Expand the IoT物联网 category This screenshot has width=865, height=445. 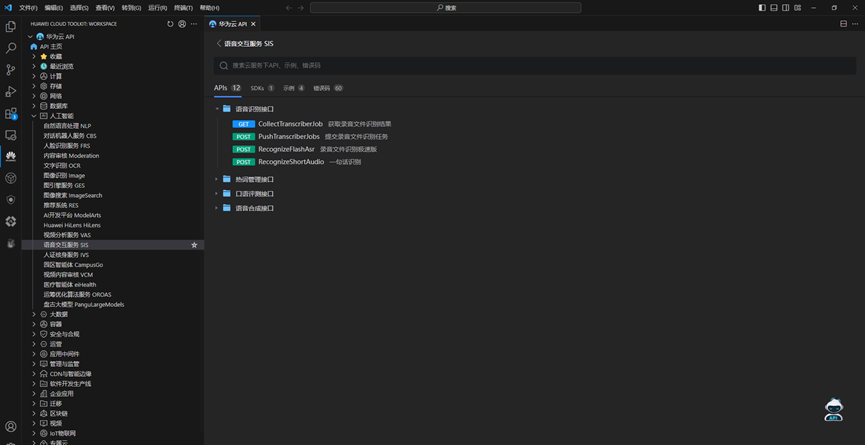tap(34, 433)
